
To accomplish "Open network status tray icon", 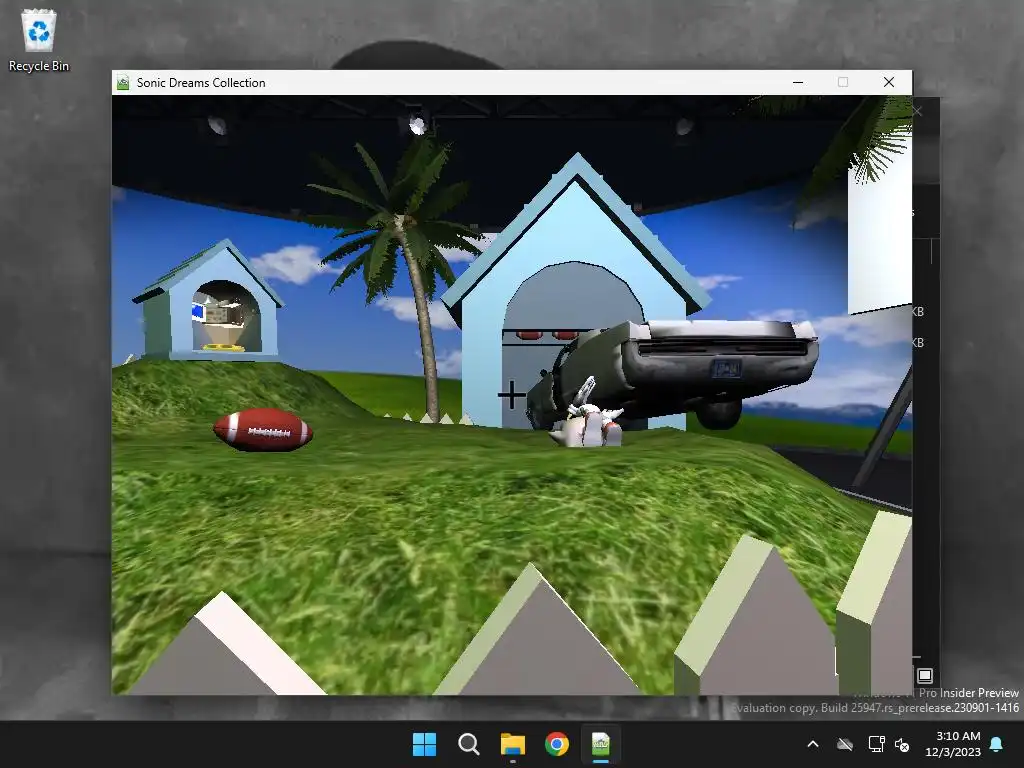I will 876,744.
